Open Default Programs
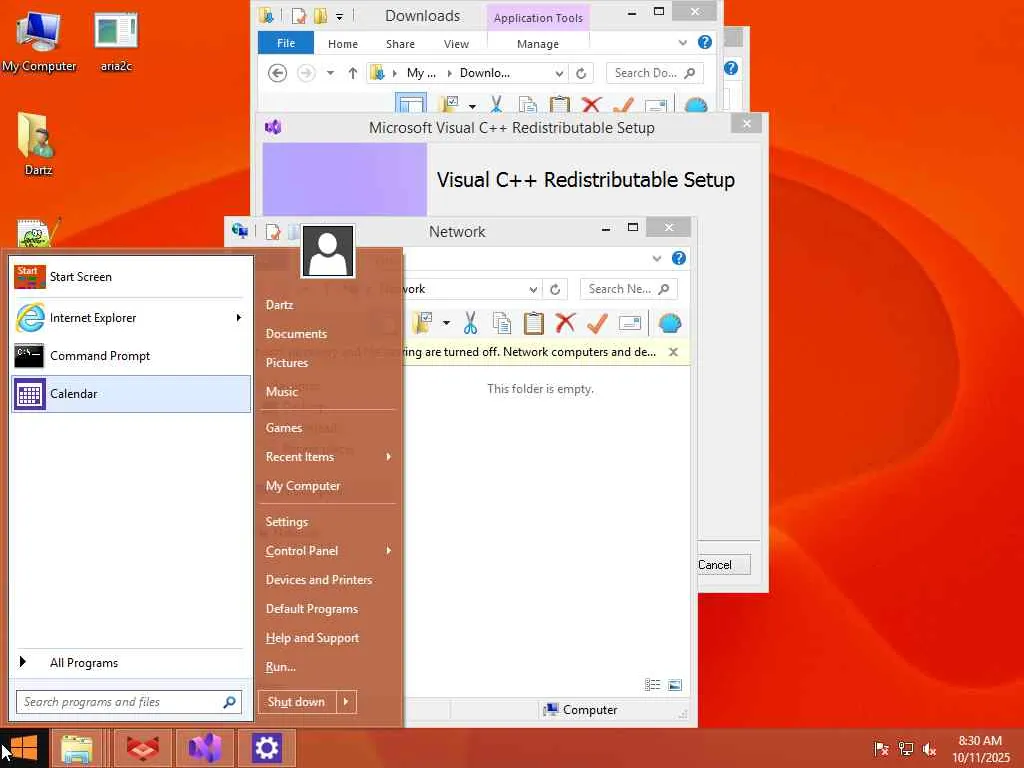1024x768 pixels. pos(312,609)
